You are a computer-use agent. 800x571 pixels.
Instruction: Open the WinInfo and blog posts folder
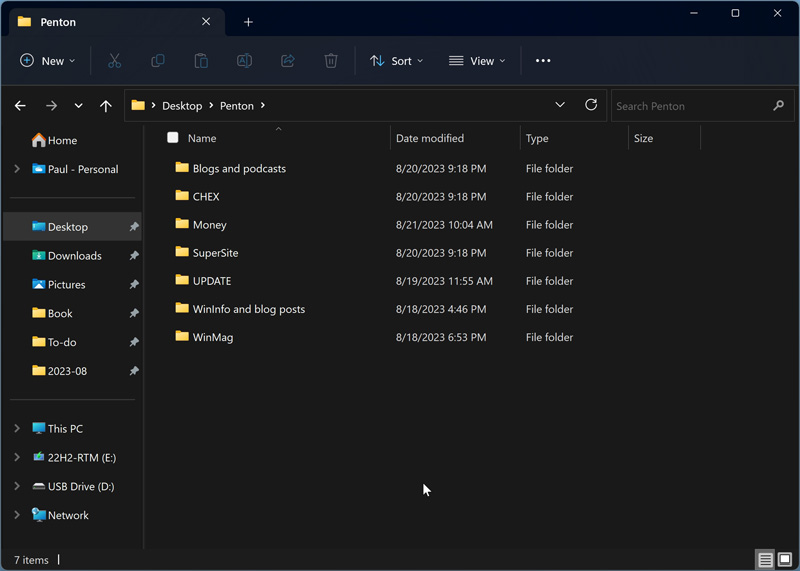[x=248, y=309]
